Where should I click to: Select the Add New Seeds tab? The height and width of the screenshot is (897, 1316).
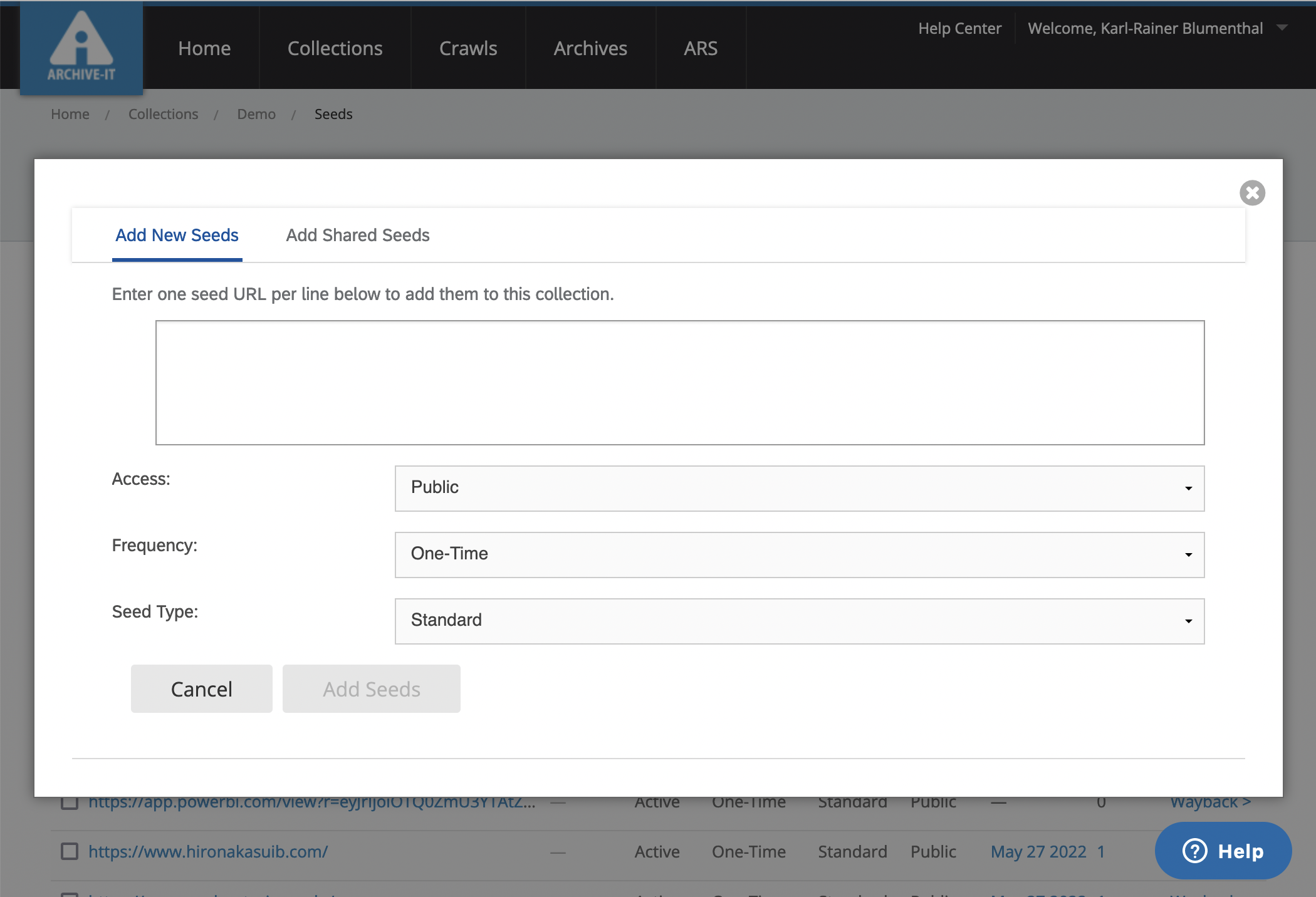tap(177, 235)
